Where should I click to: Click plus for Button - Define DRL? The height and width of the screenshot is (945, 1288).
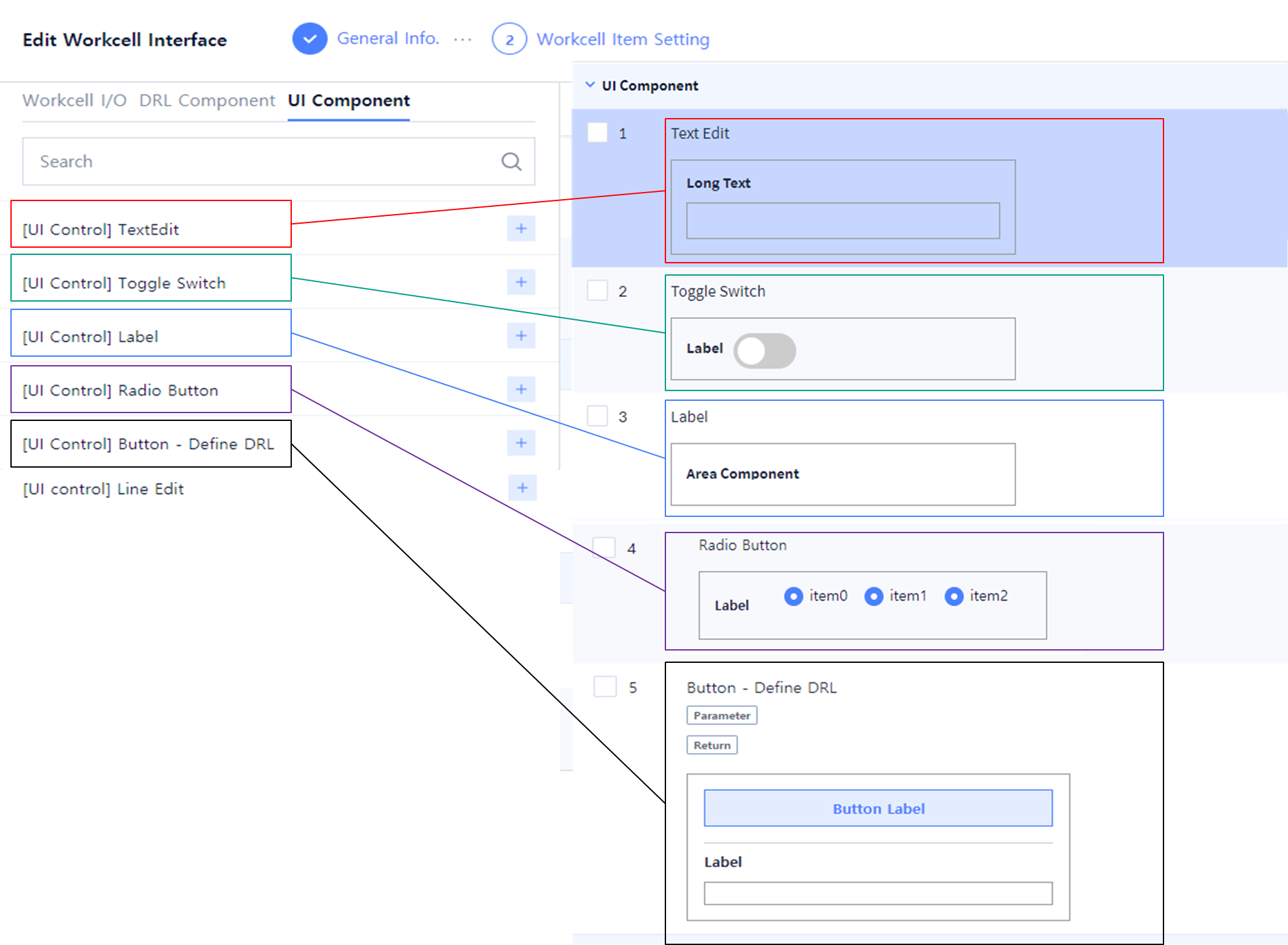(521, 443)
